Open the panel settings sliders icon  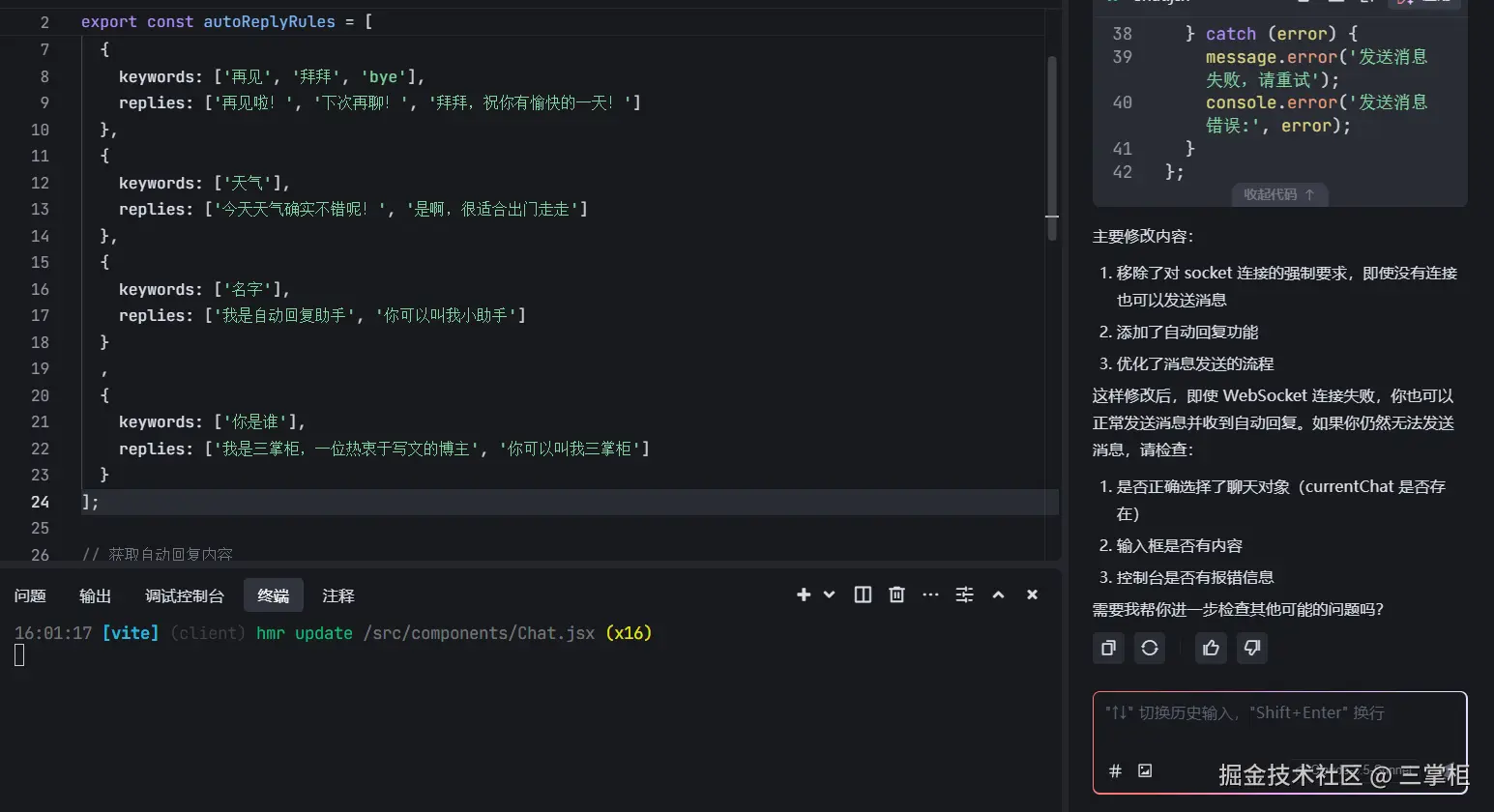(964, 594)
